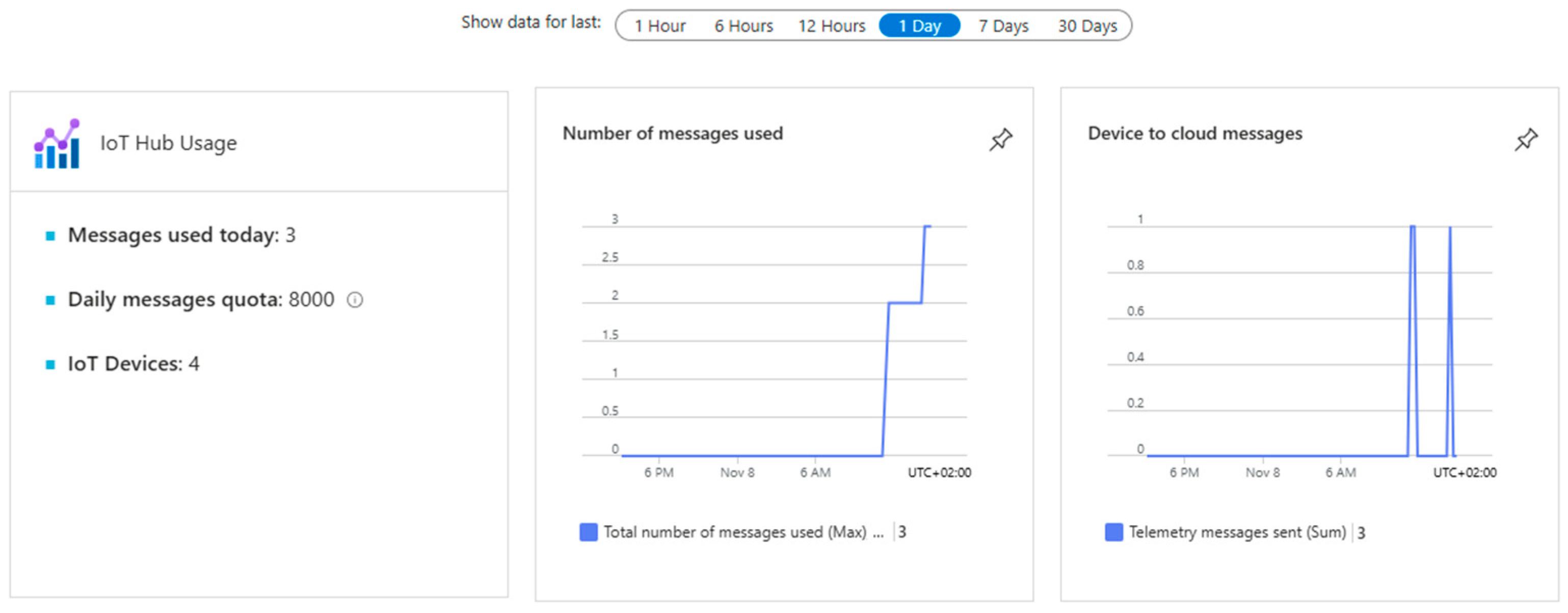Switch to the 30 Days range
The width and height of the screenshot is (1568, 613).
pyautogui.click(x=1087, y=26)
